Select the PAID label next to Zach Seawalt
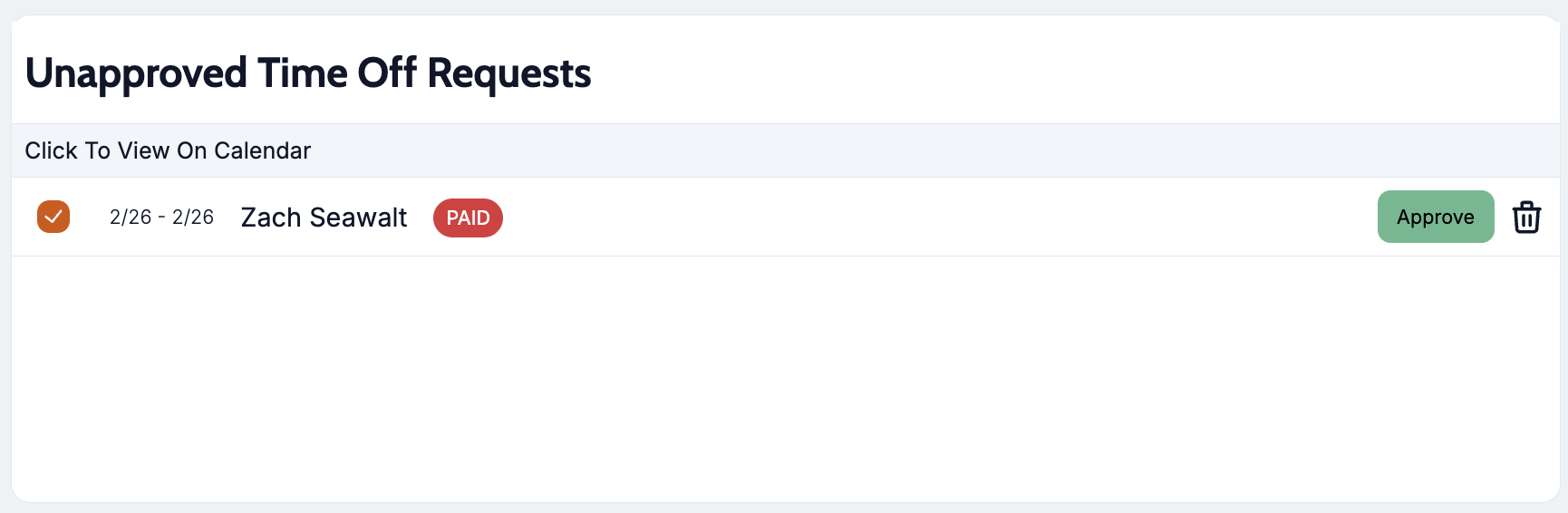This screenshot has height=513, width=1568. [468, 218]
